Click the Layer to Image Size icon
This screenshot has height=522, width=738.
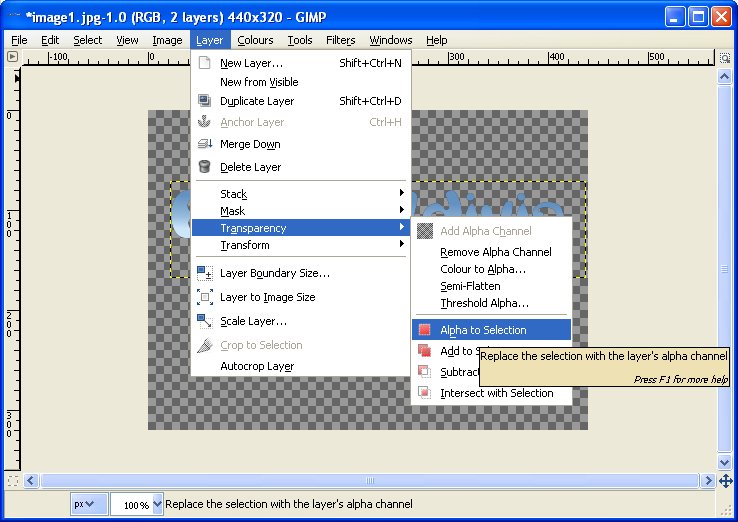[x=205, y=297]
